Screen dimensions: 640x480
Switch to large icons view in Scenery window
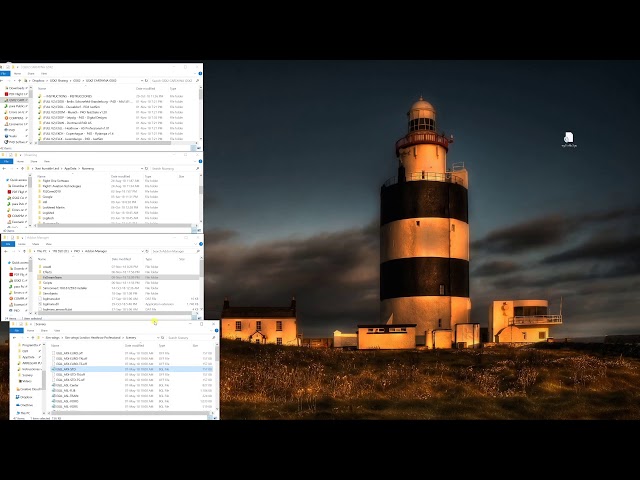click(215, 418)
